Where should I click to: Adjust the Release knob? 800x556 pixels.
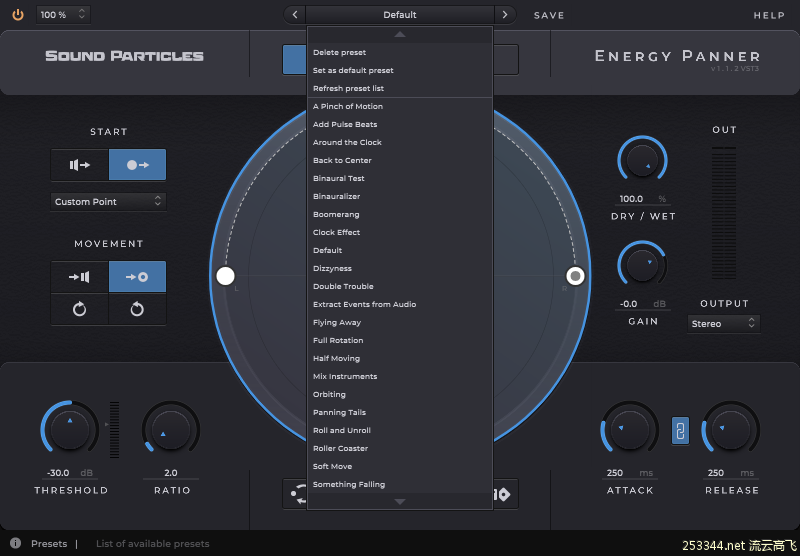point(731,430)
